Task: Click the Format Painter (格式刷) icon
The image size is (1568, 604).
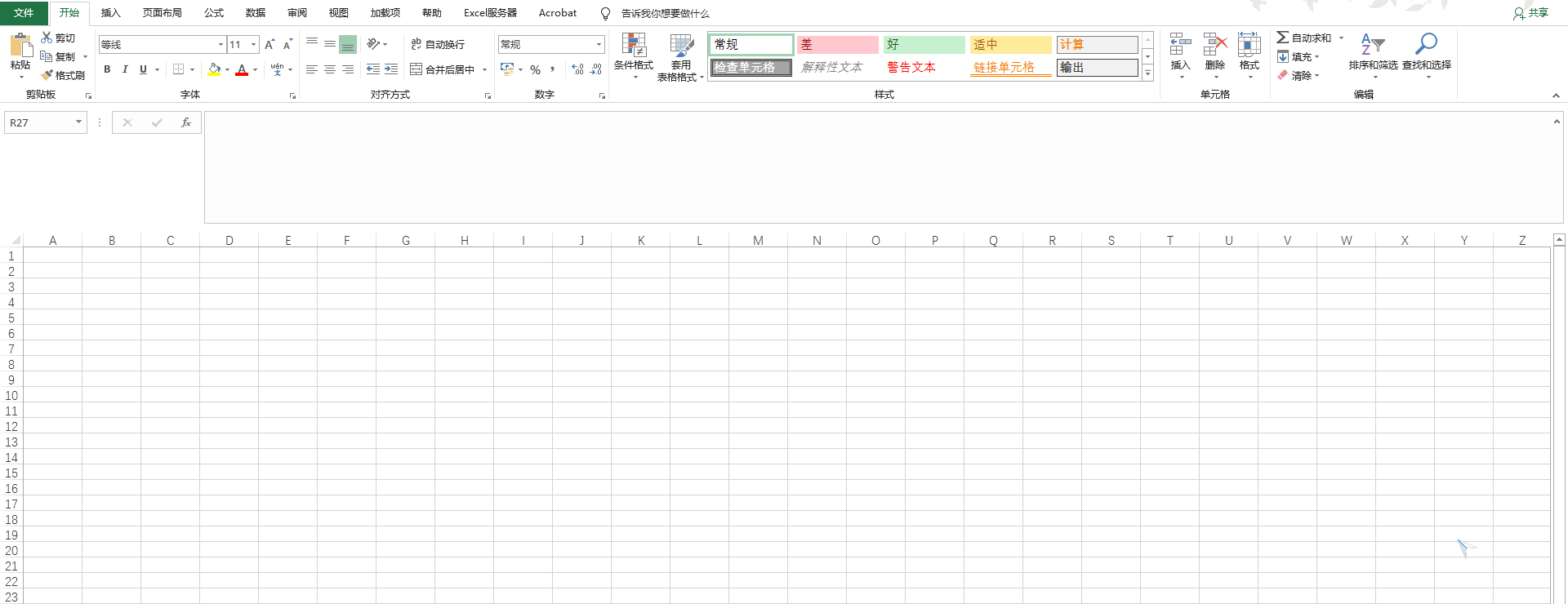Action: pos(48,75)
